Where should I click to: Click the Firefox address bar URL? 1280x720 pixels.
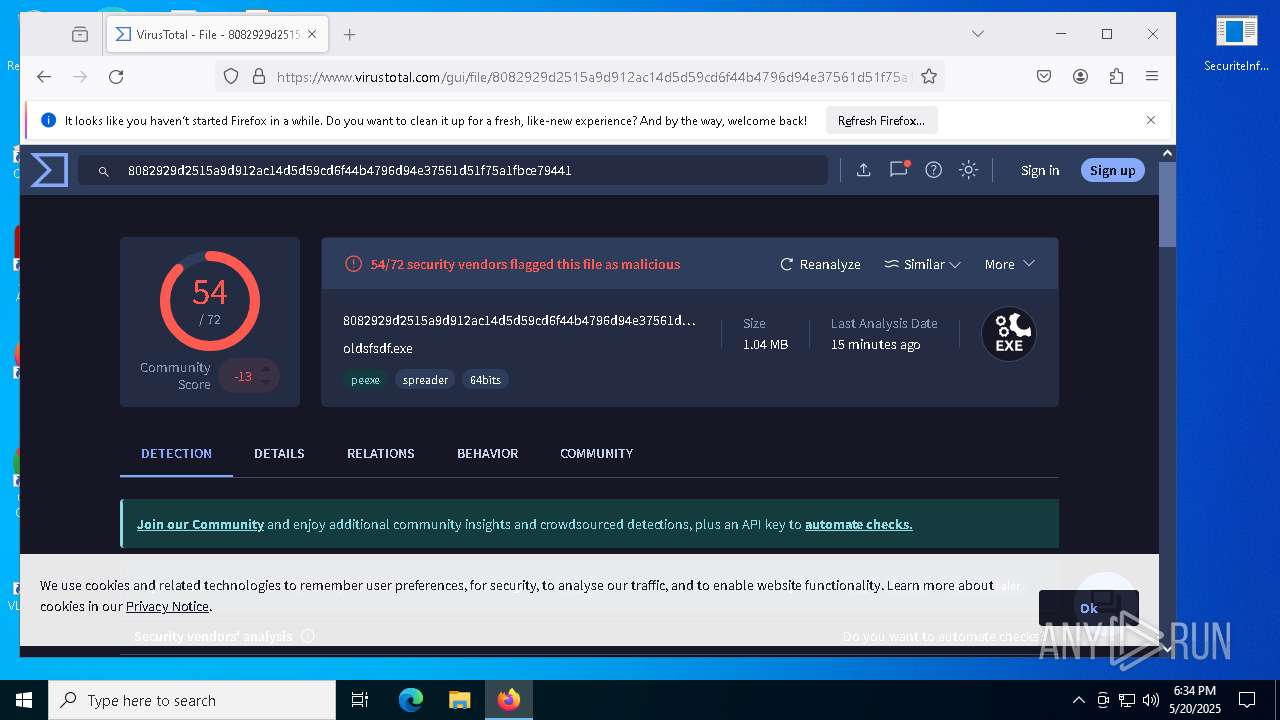tap(593, 77)
